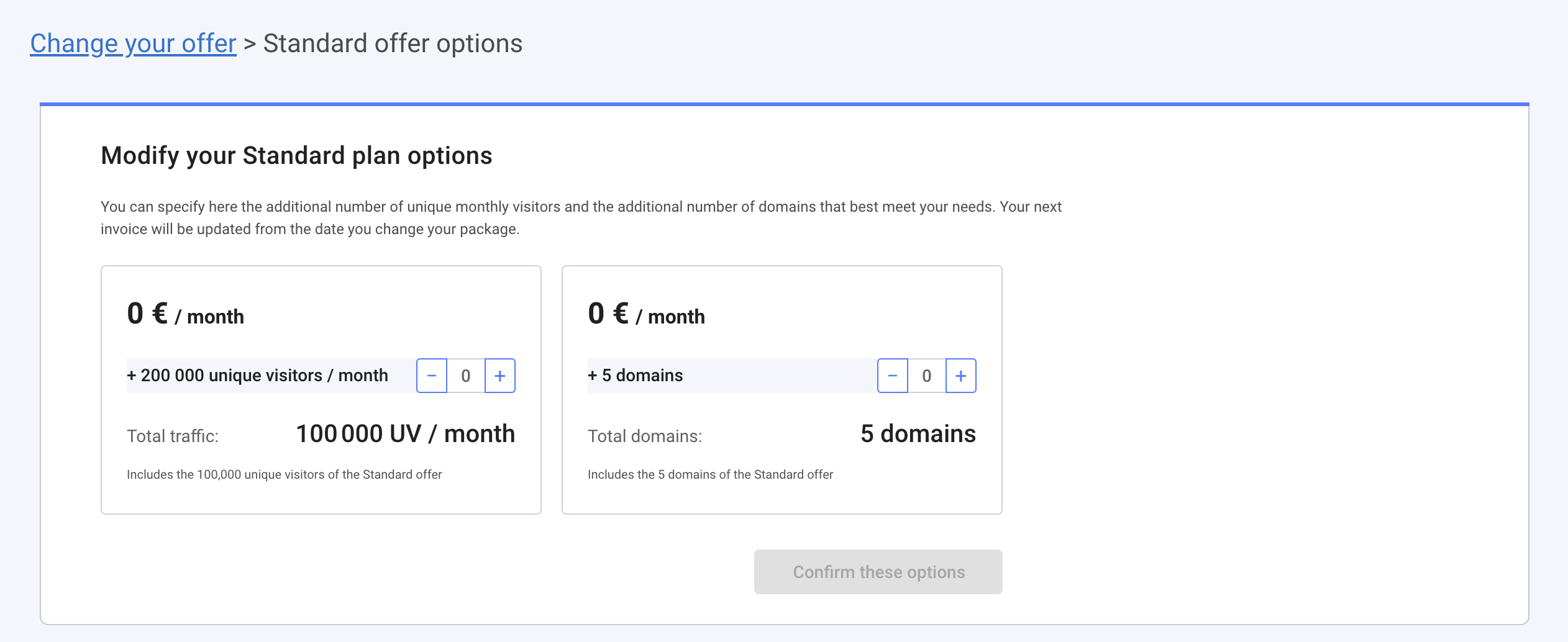This screenshot has height=642, width=1568.
Task: Click the Modify your Standard plan options heading
Action: tap(296, 155)
